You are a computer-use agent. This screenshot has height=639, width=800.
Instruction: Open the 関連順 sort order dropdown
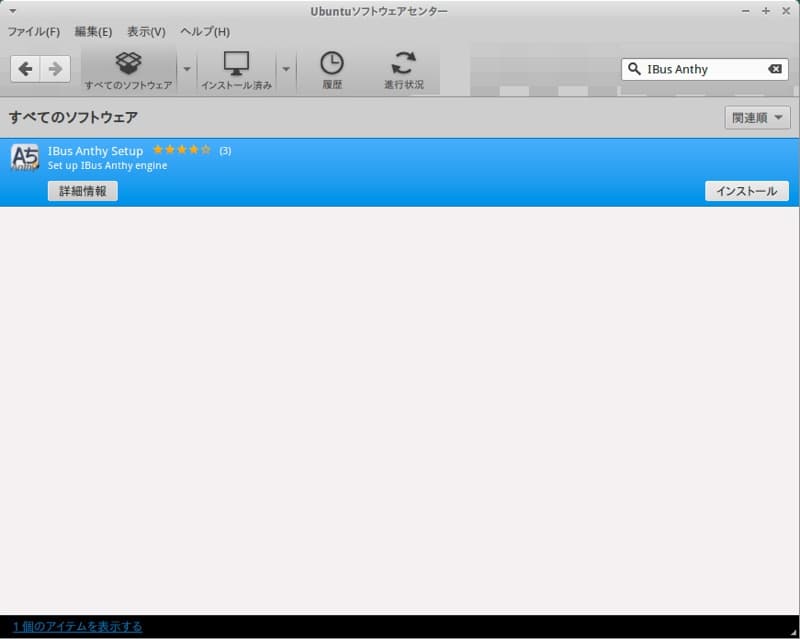[x=757, y=118]
